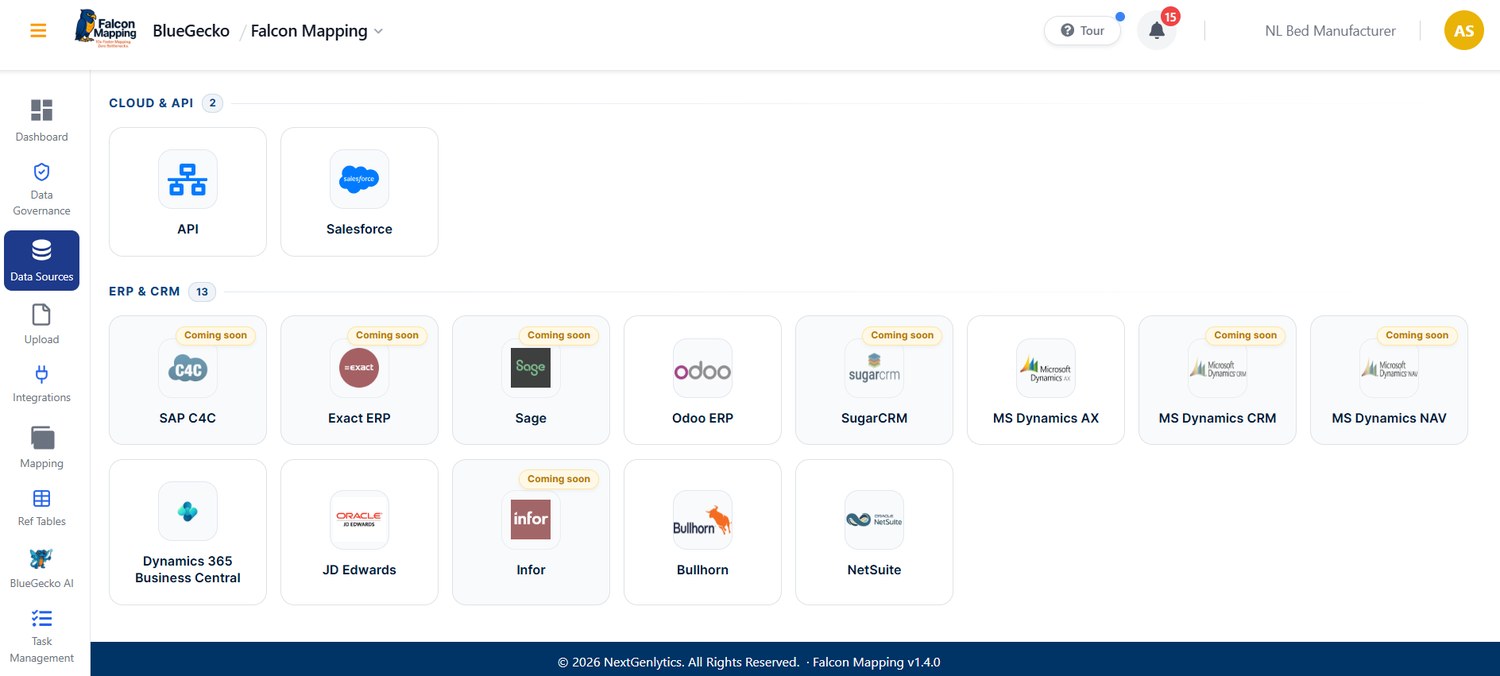Select the SAP C4C card
Image resolution: width=1500 pixels, height=676 pixels.
(188, 380)
